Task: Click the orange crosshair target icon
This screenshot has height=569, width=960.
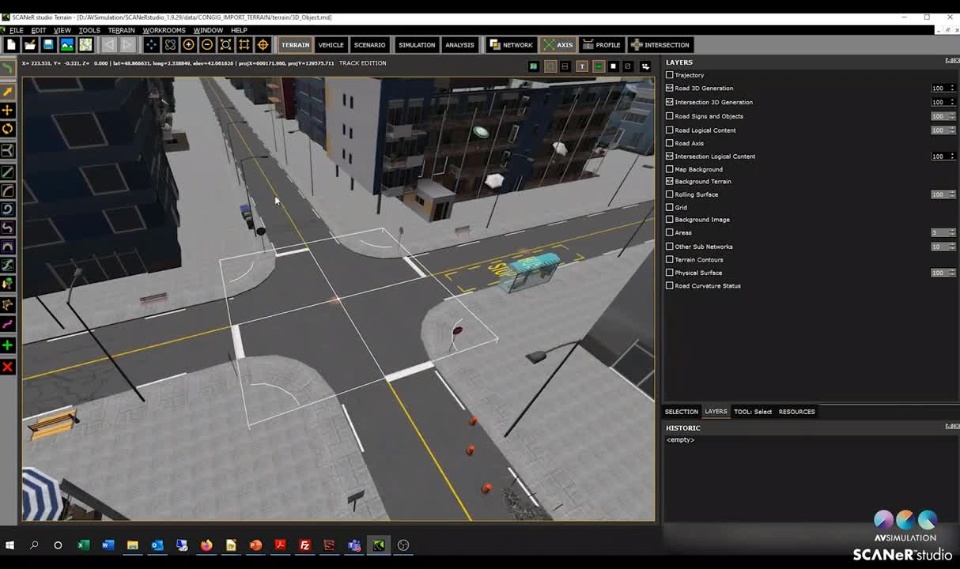Action: click(x=263, y=45)
